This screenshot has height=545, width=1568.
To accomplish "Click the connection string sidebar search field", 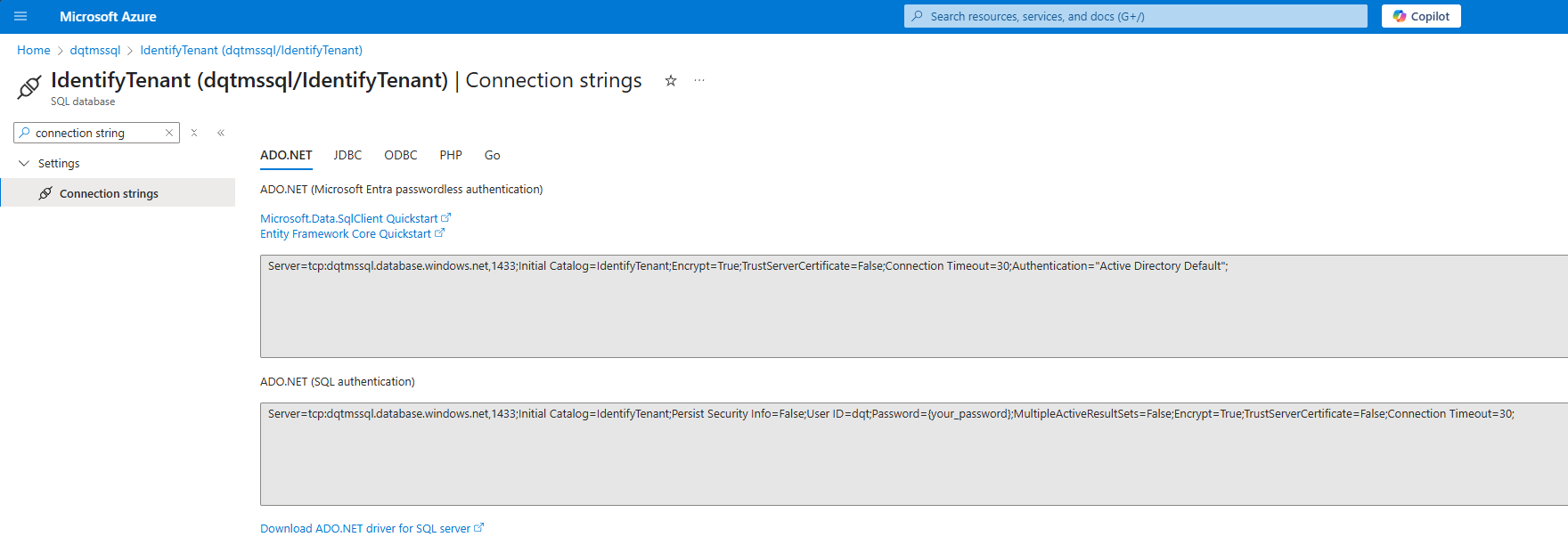I will click(96, 133).
